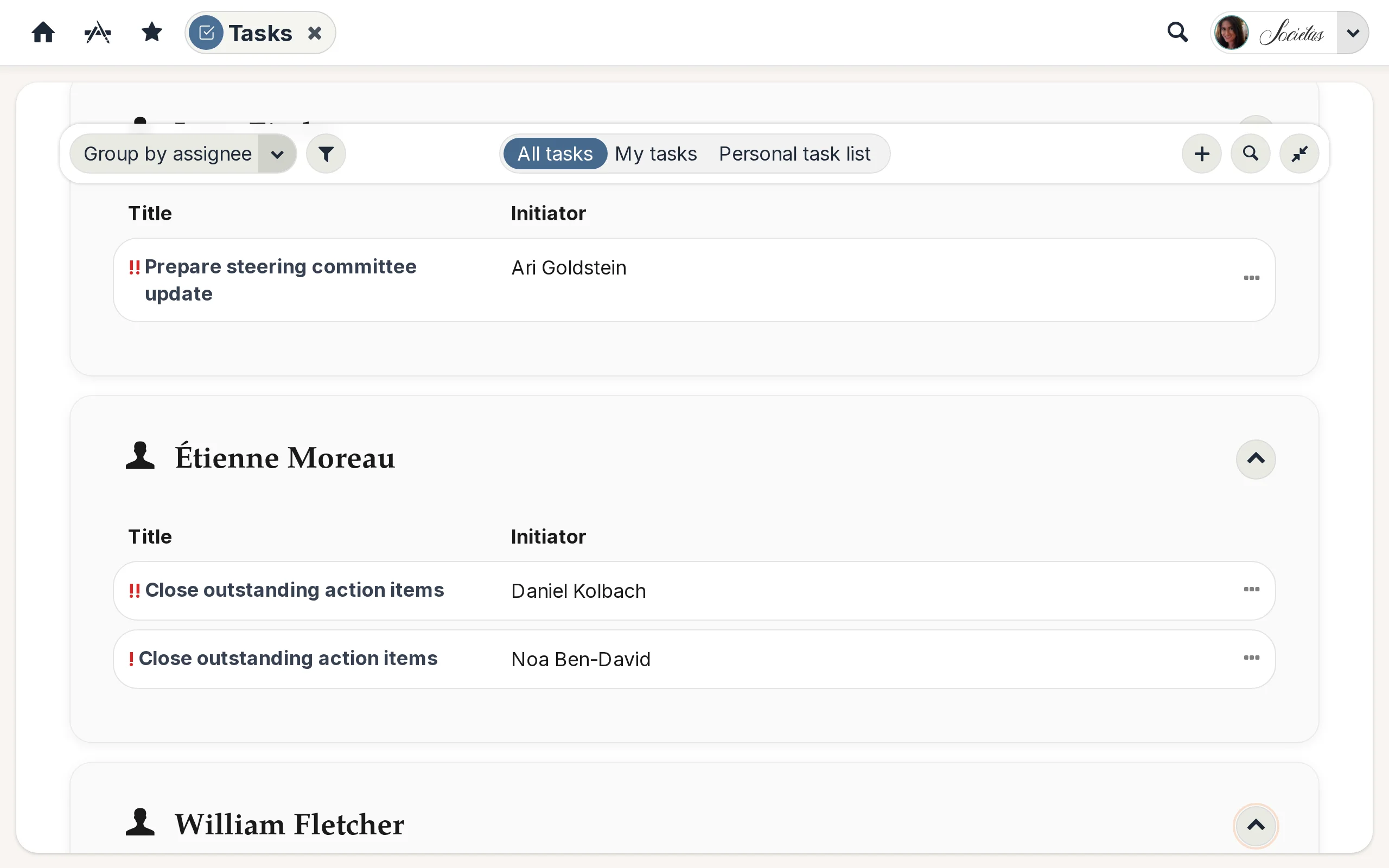Open options for Prepare steering committee update
Image resolution: width=1389 pixels, height=868 pixels.
tap(1251, 278)
